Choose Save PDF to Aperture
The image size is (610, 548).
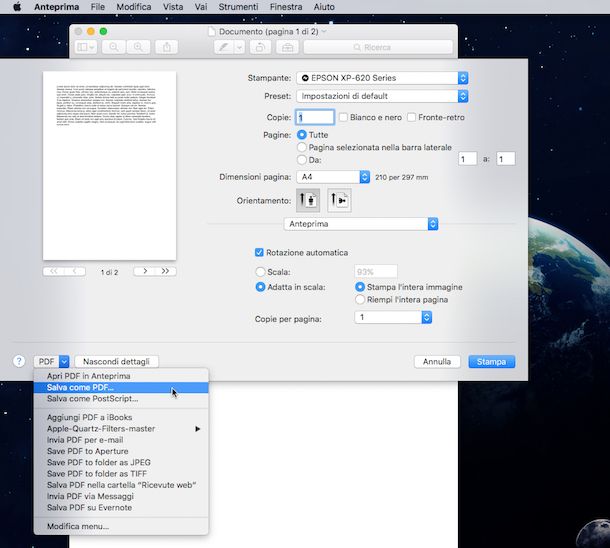click(121, 451)
